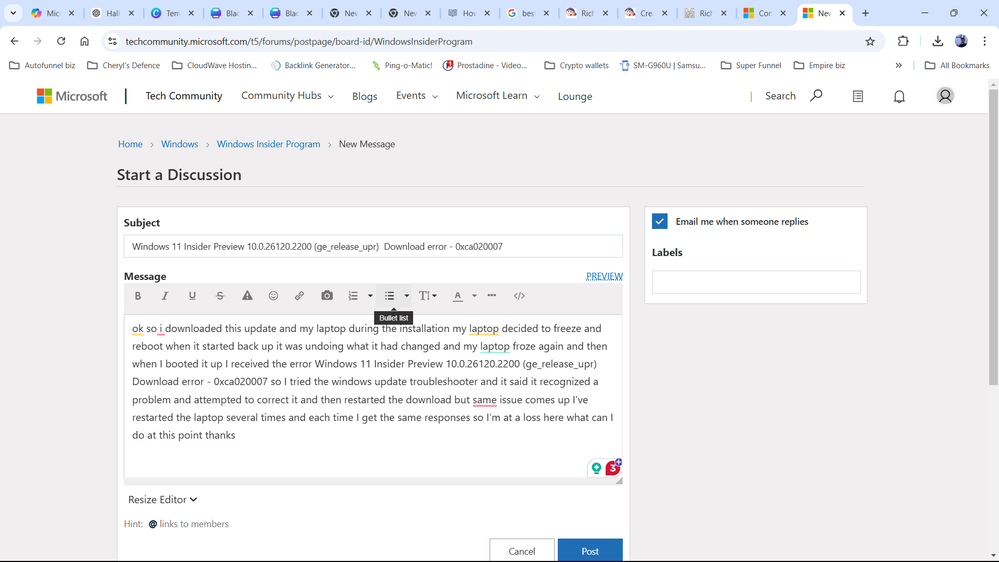Reload the current page
This screenshot has width=999, height=562.
(x=61, y=41)
